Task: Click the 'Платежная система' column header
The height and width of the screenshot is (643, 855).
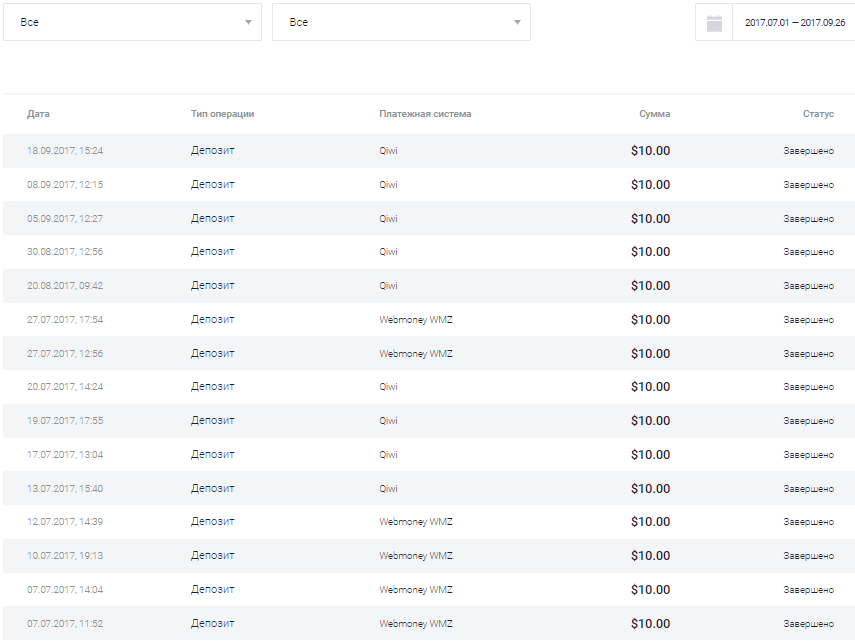Action: click(425, 114)
